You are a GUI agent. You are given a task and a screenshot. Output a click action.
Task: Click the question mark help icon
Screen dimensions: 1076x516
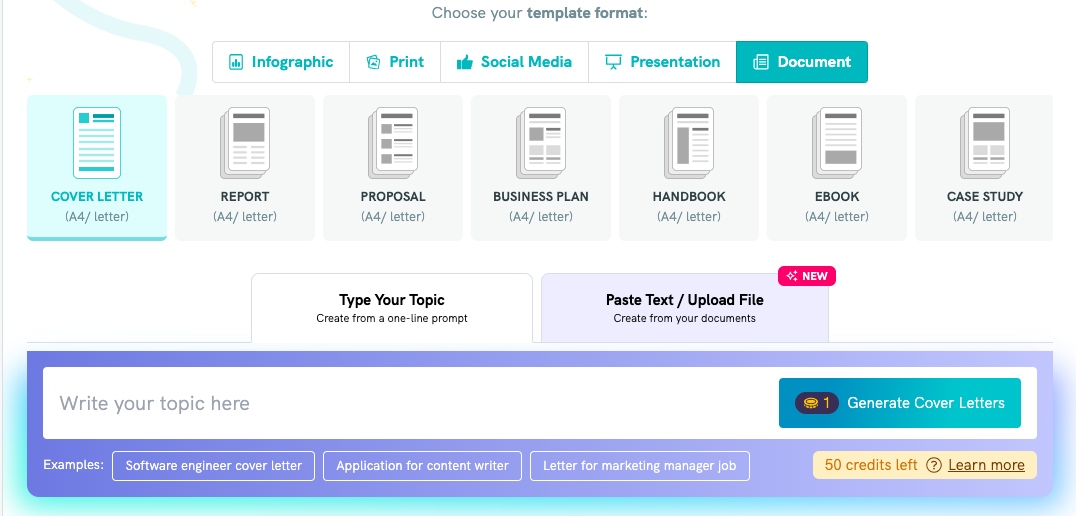tap(933, 465)
